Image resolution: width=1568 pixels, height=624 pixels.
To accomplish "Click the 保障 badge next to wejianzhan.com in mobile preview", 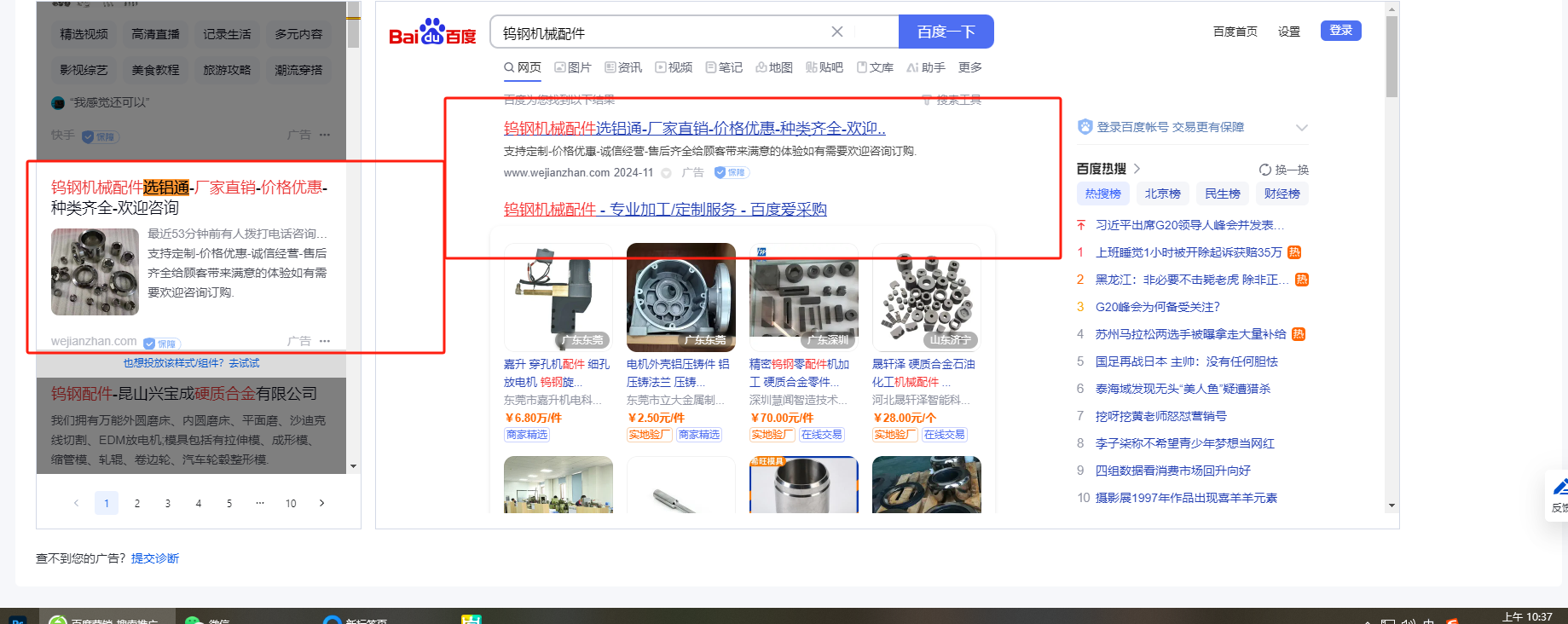I will pyautogui.click(x=160, y=344).
